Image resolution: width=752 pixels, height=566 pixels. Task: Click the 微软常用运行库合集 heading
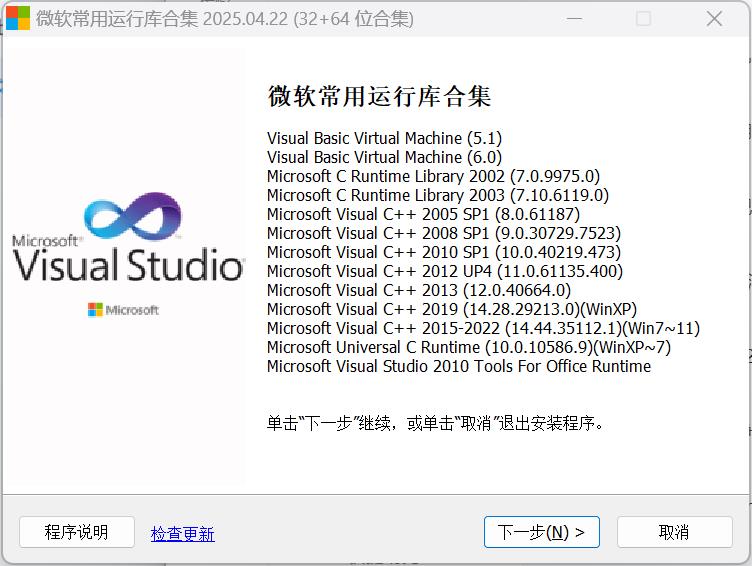click(x=379, y=96)
